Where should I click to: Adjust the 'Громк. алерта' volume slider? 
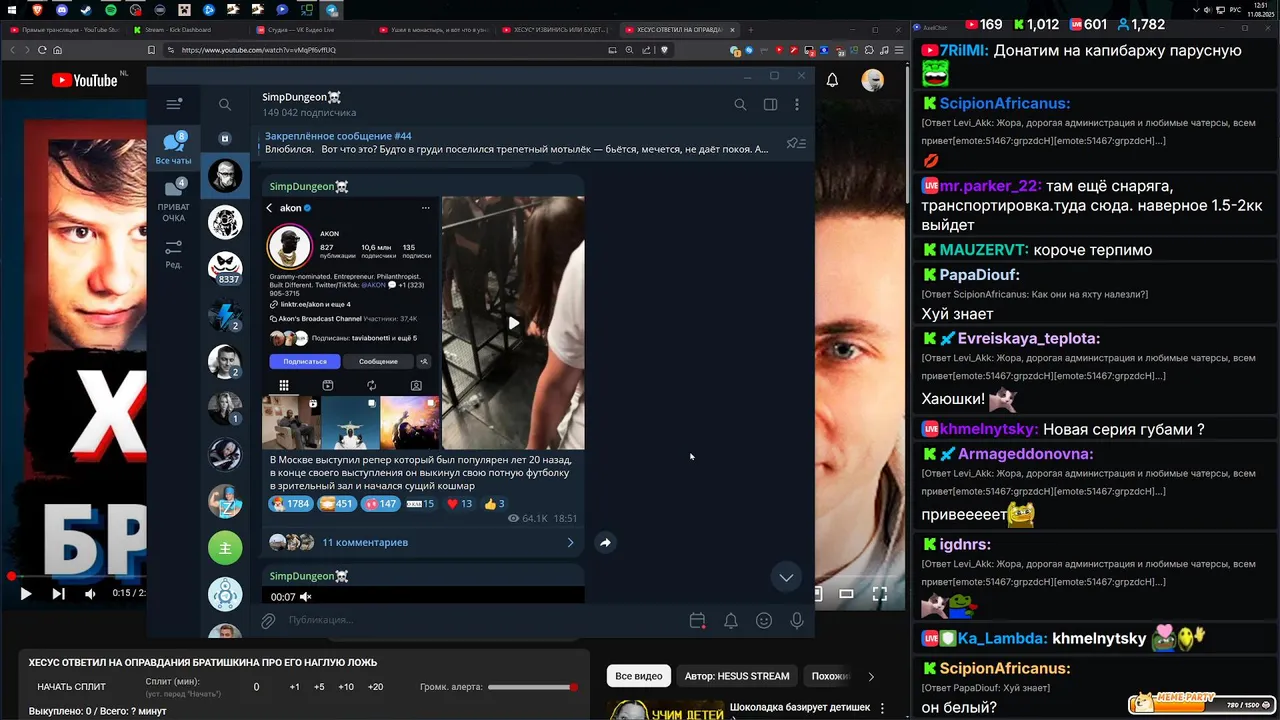[x=532, y=687]
